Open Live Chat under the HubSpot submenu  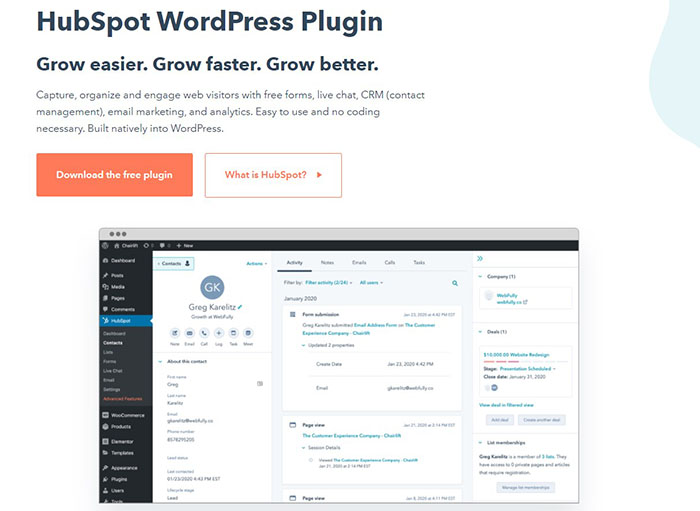(x=112, y=371)
